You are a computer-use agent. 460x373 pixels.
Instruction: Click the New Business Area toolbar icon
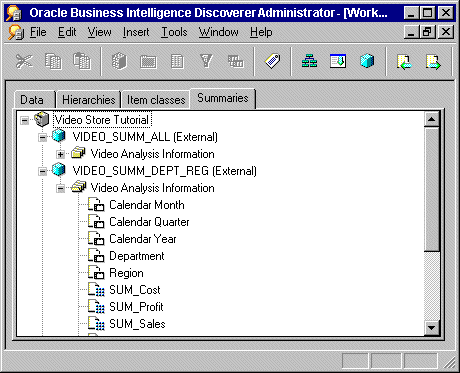coord(119,61)
